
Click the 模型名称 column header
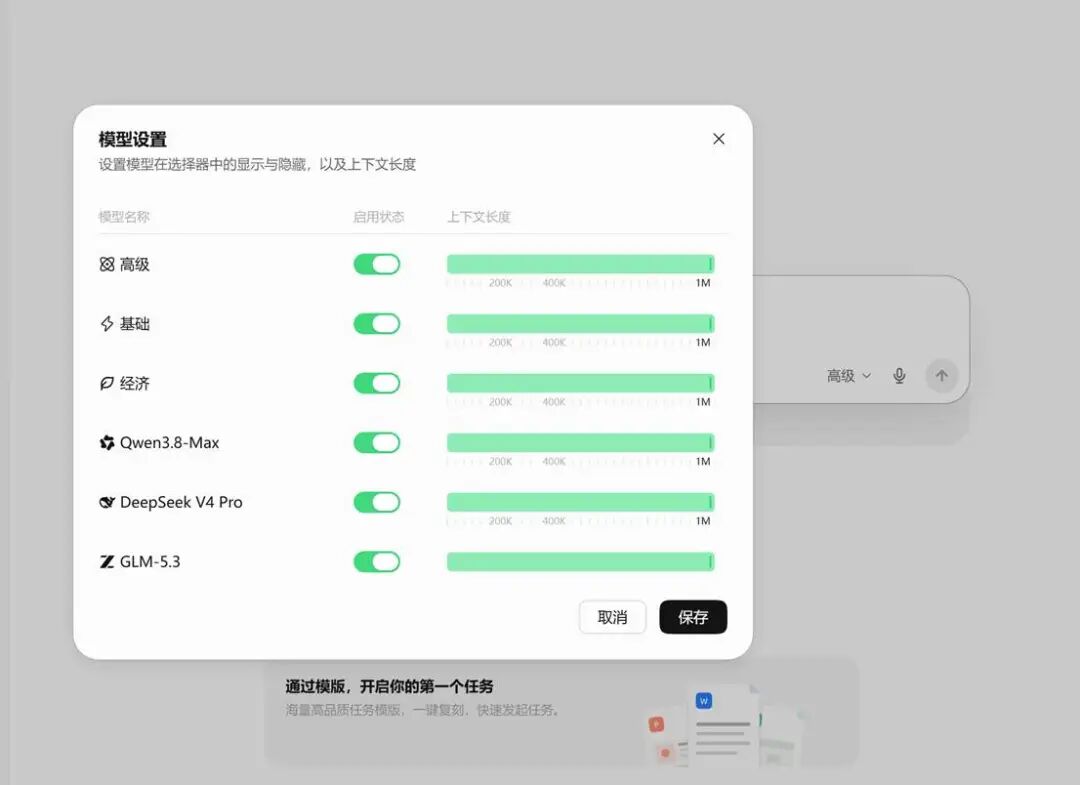[x=124, y=217]
